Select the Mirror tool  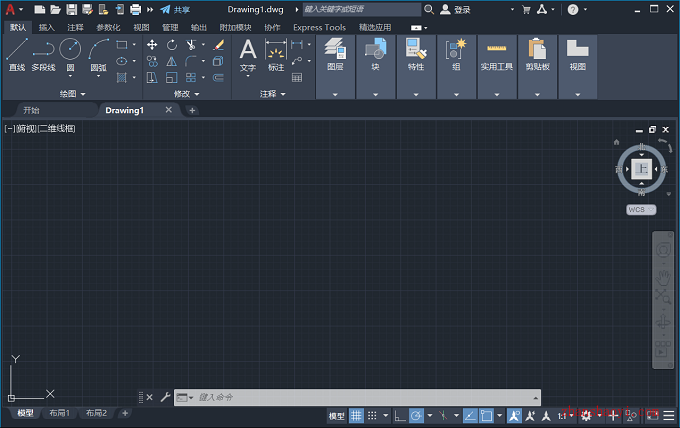(x=172, y=61)
